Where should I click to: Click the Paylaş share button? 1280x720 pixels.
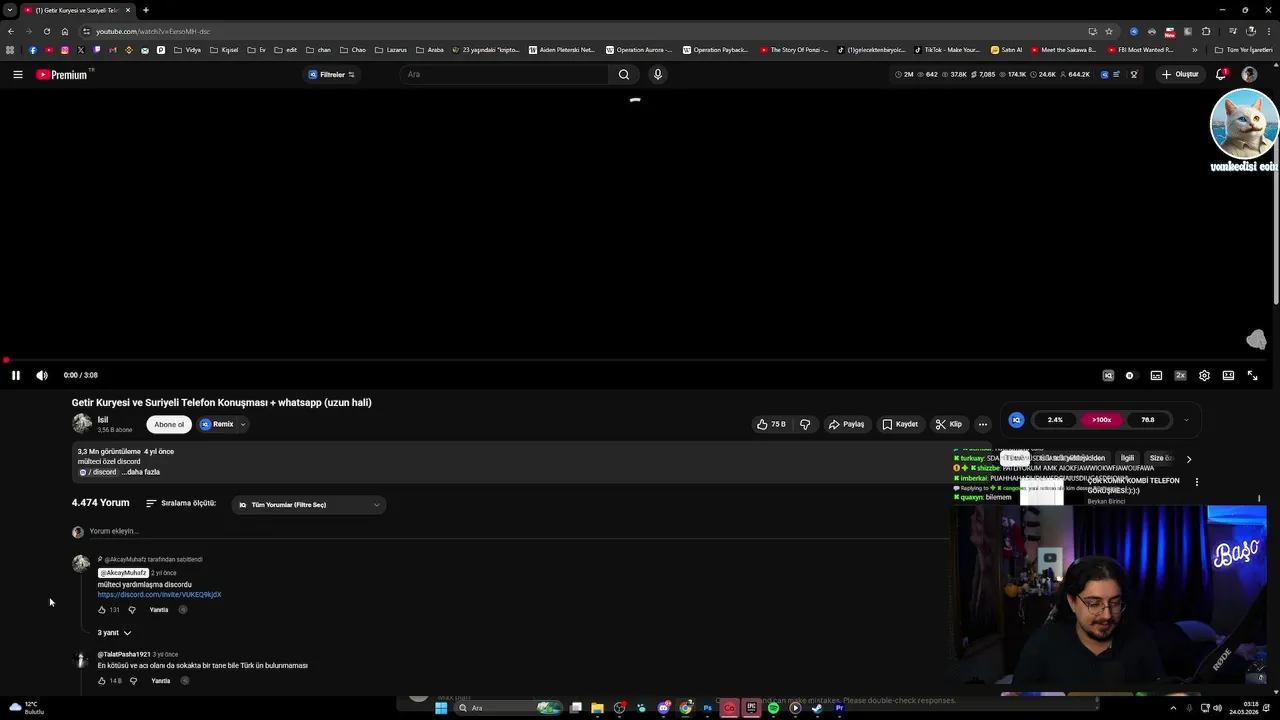tap(846, 424)
